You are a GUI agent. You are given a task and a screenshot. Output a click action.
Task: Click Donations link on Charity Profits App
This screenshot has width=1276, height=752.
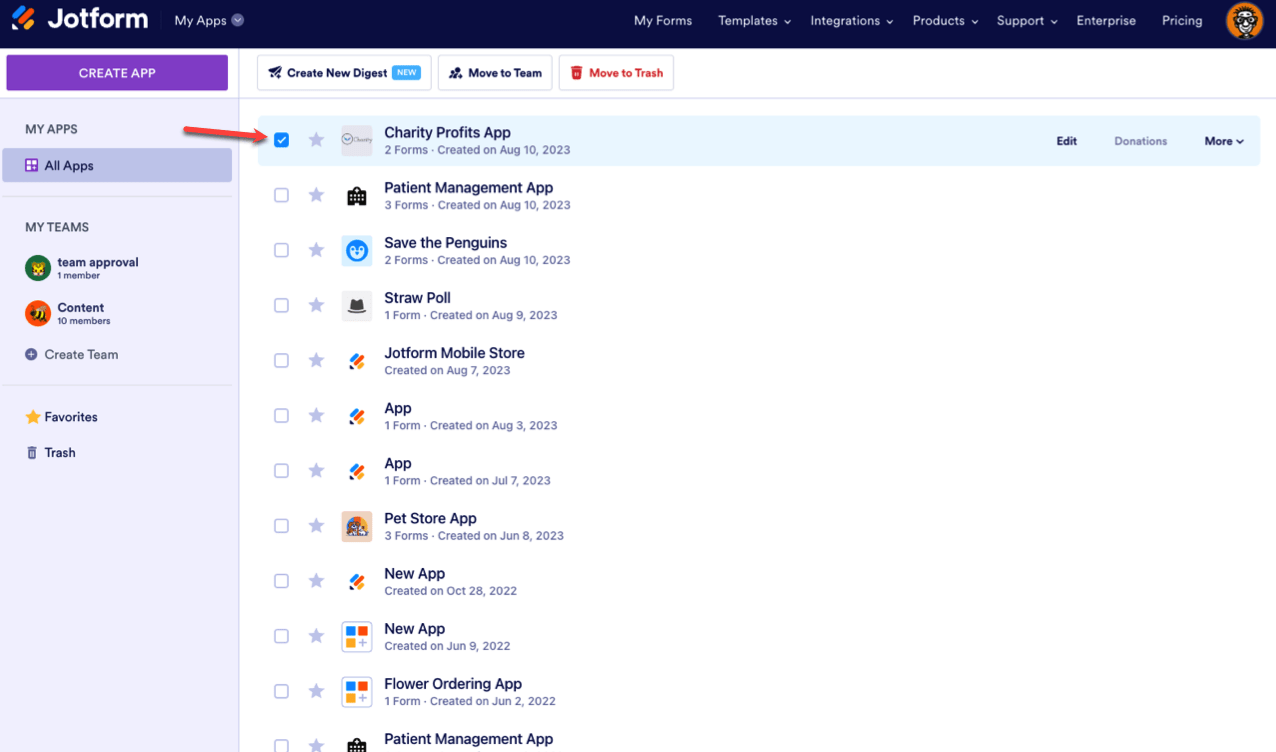1141,141
